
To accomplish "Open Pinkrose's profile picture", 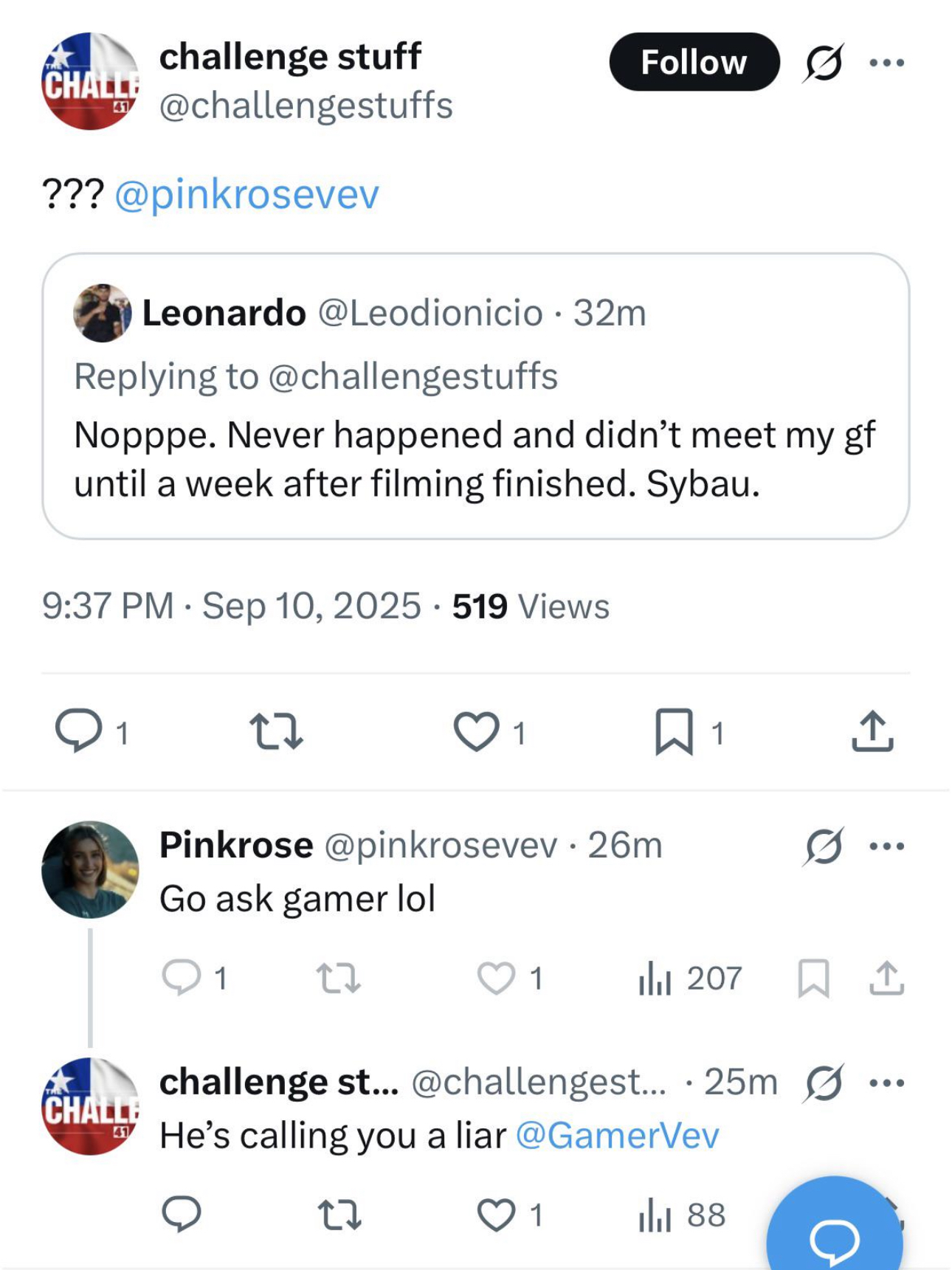I will tap(90, 869).
